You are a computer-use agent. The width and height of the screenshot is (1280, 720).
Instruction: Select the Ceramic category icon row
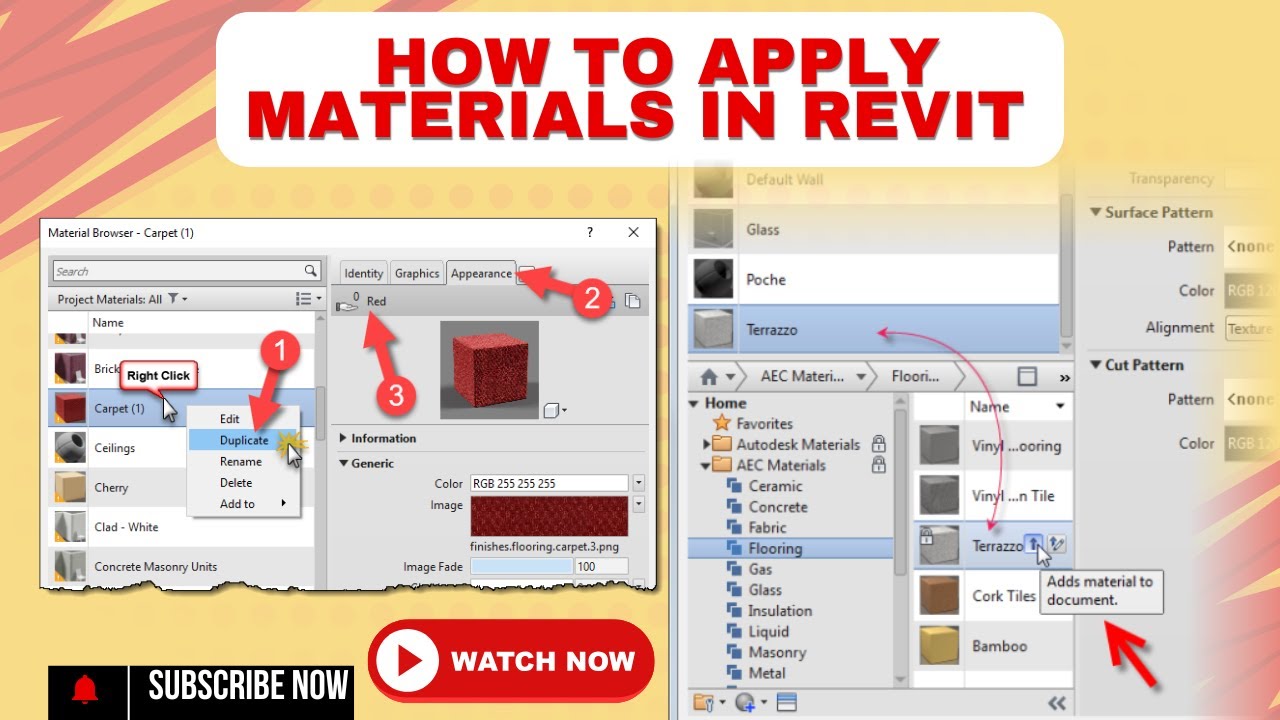(x=764, y=485)
